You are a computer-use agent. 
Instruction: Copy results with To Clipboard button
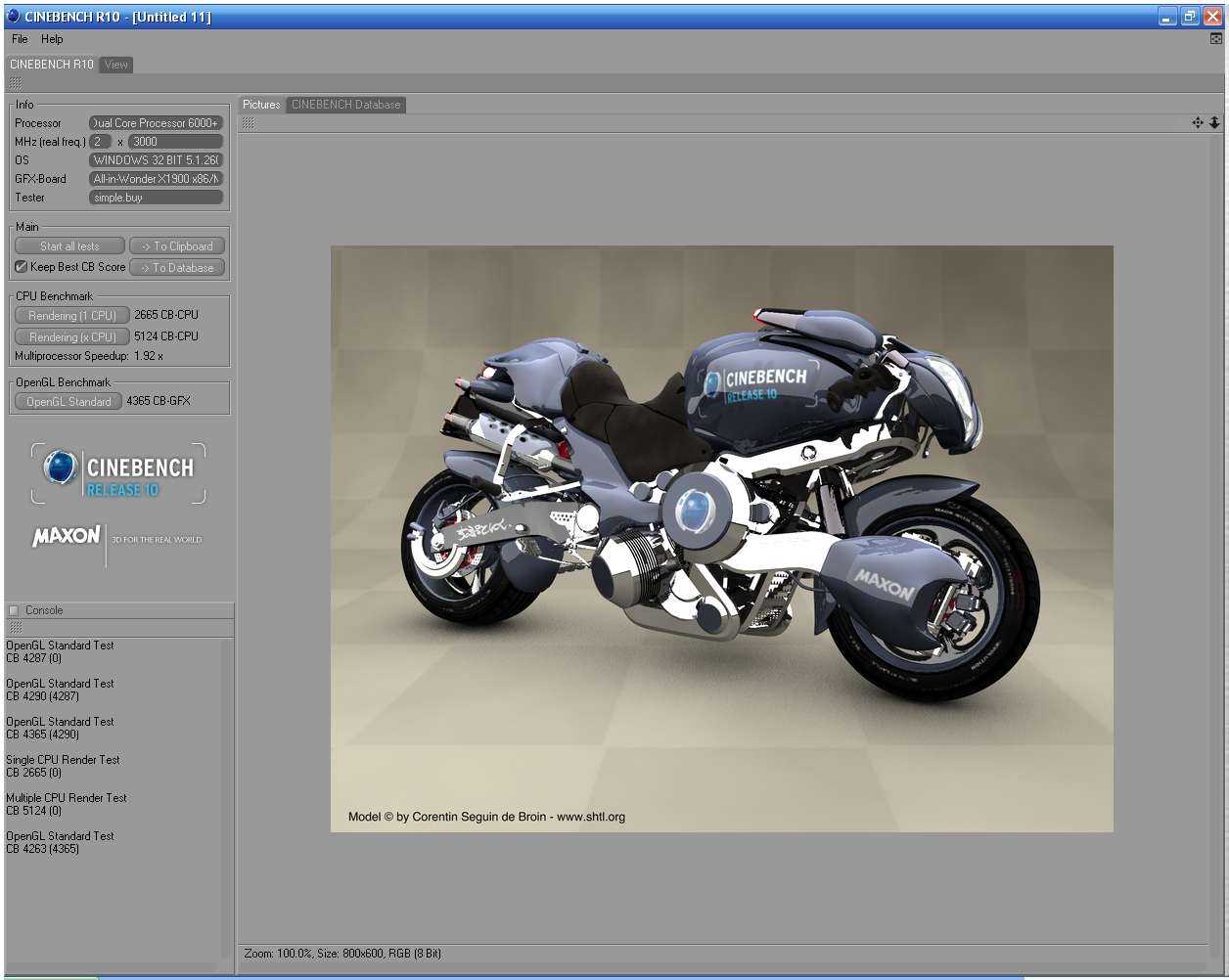(x=177, y=246)
